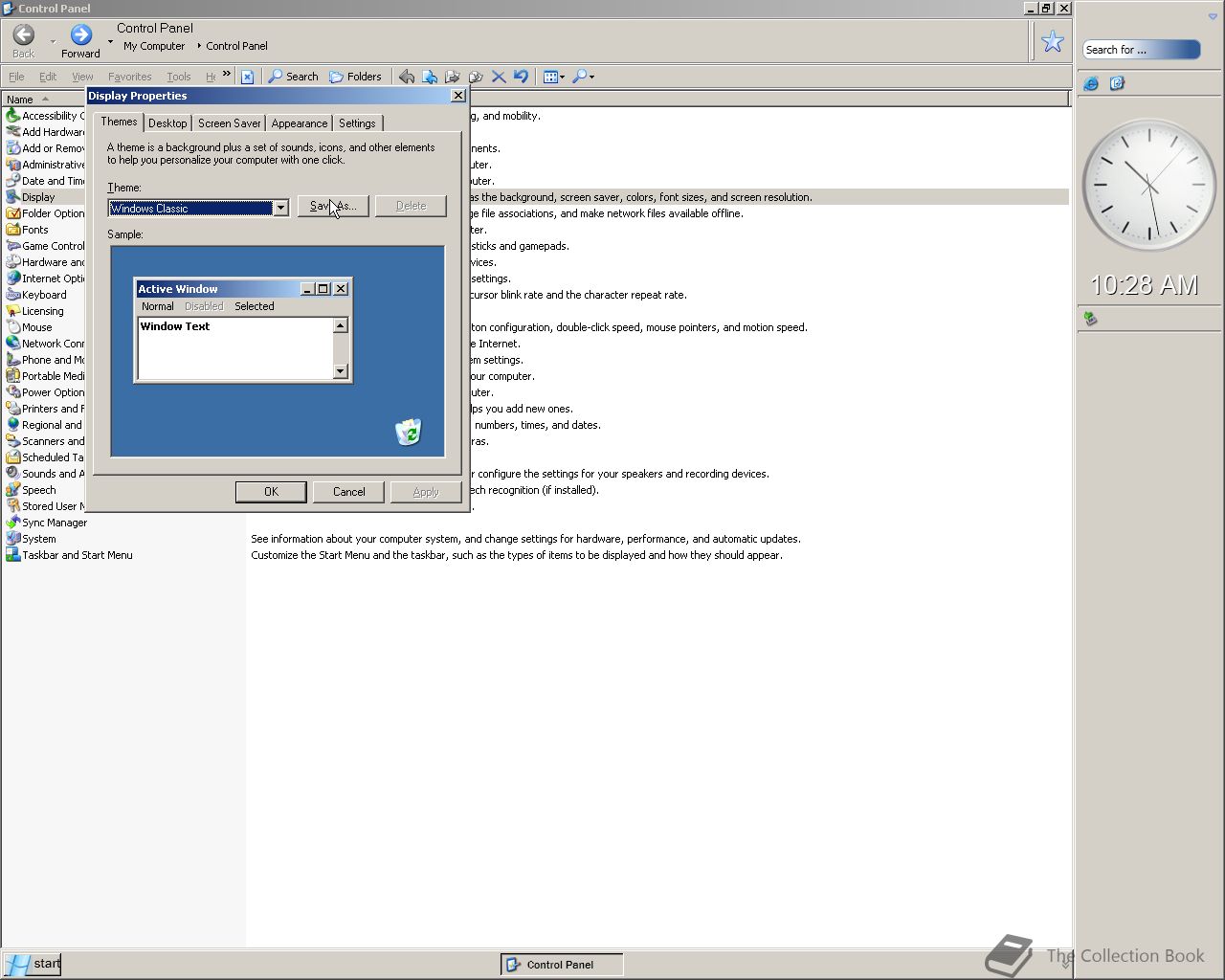Close the Display Properties dialog

(457, 96)
